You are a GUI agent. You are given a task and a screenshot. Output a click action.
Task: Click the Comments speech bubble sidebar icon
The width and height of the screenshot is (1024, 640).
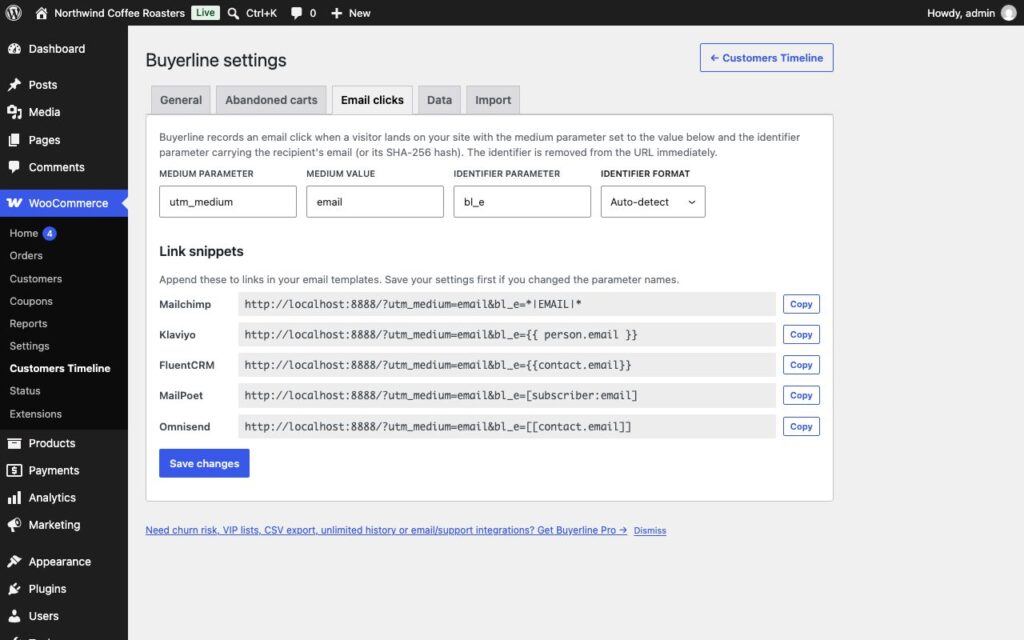[14, 167]
